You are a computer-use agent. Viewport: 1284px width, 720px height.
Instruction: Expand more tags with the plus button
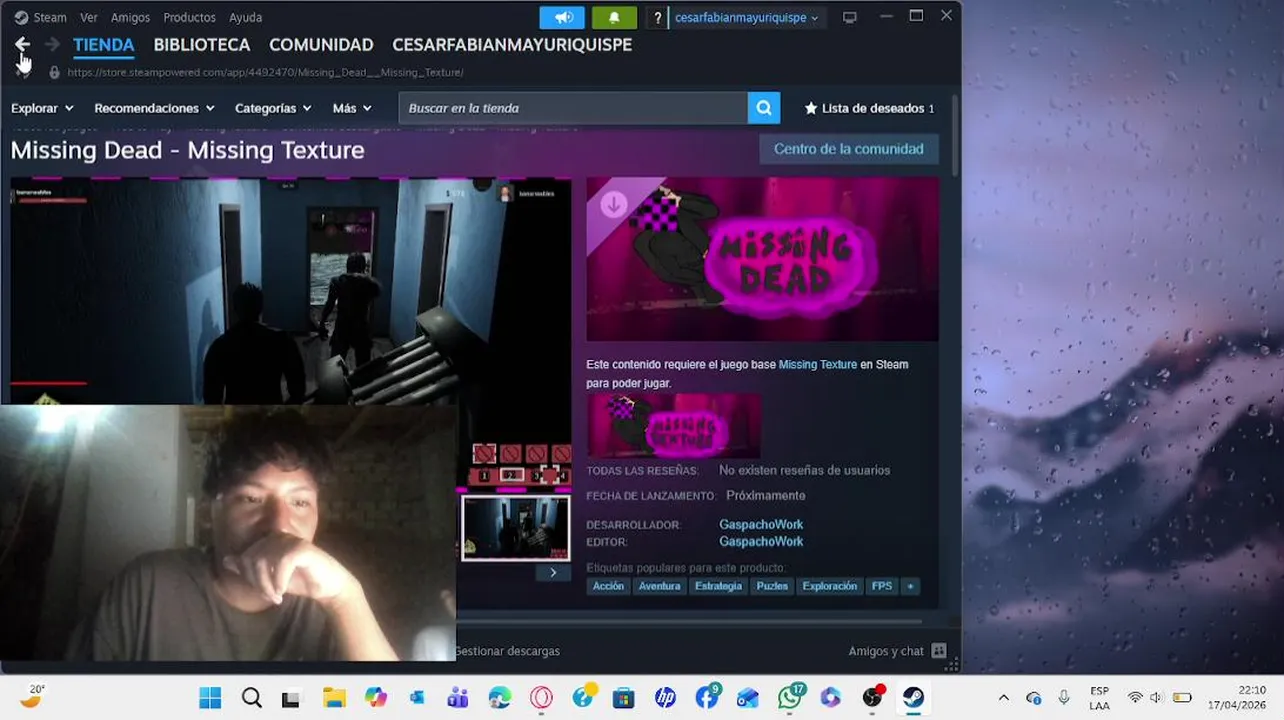(x=910, y=586)
